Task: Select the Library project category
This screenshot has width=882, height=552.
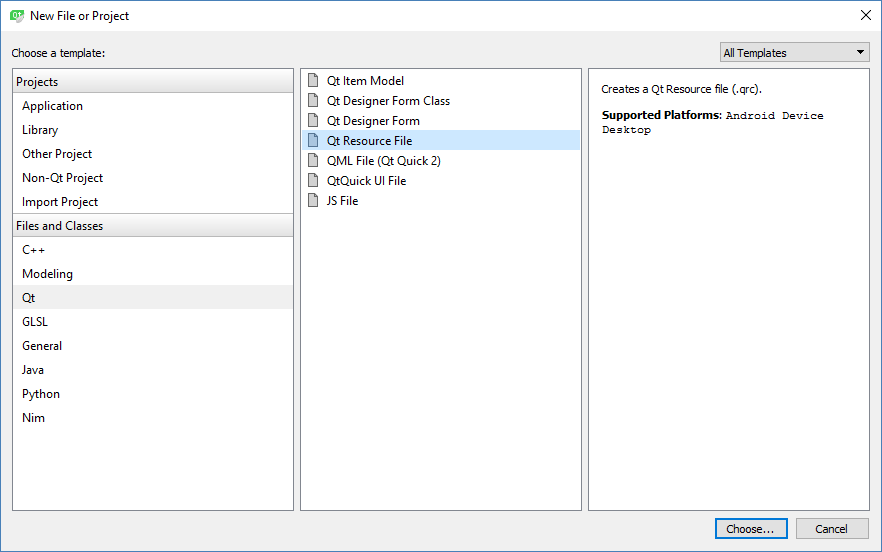Action: click(40, 130)
